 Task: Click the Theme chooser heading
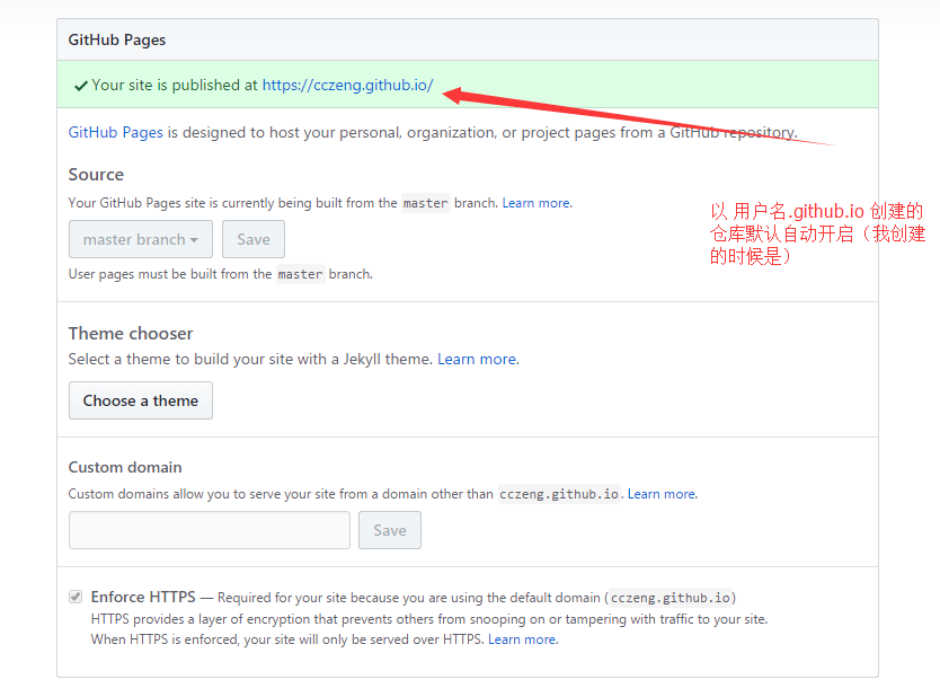tap(130, 333)
